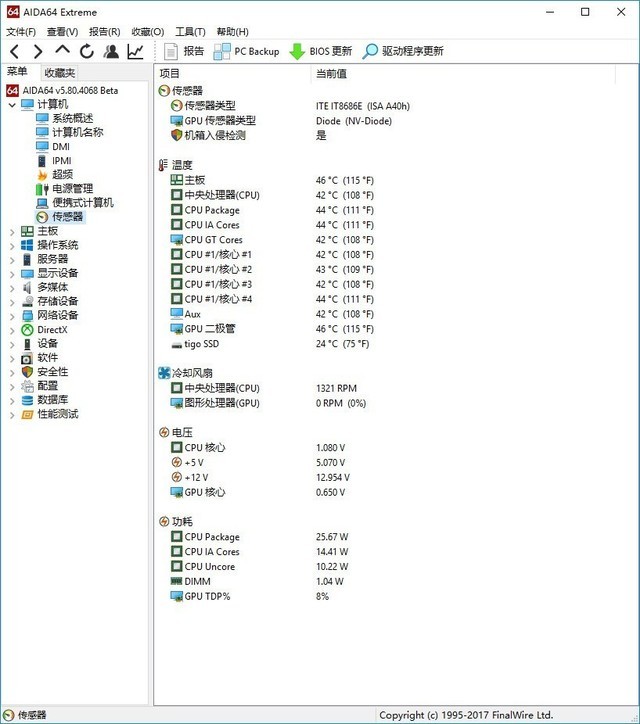Select 电源管理 in the tree
Image resolution: width=640 pixels, height=724 pixels.
[x=65, y=189]
